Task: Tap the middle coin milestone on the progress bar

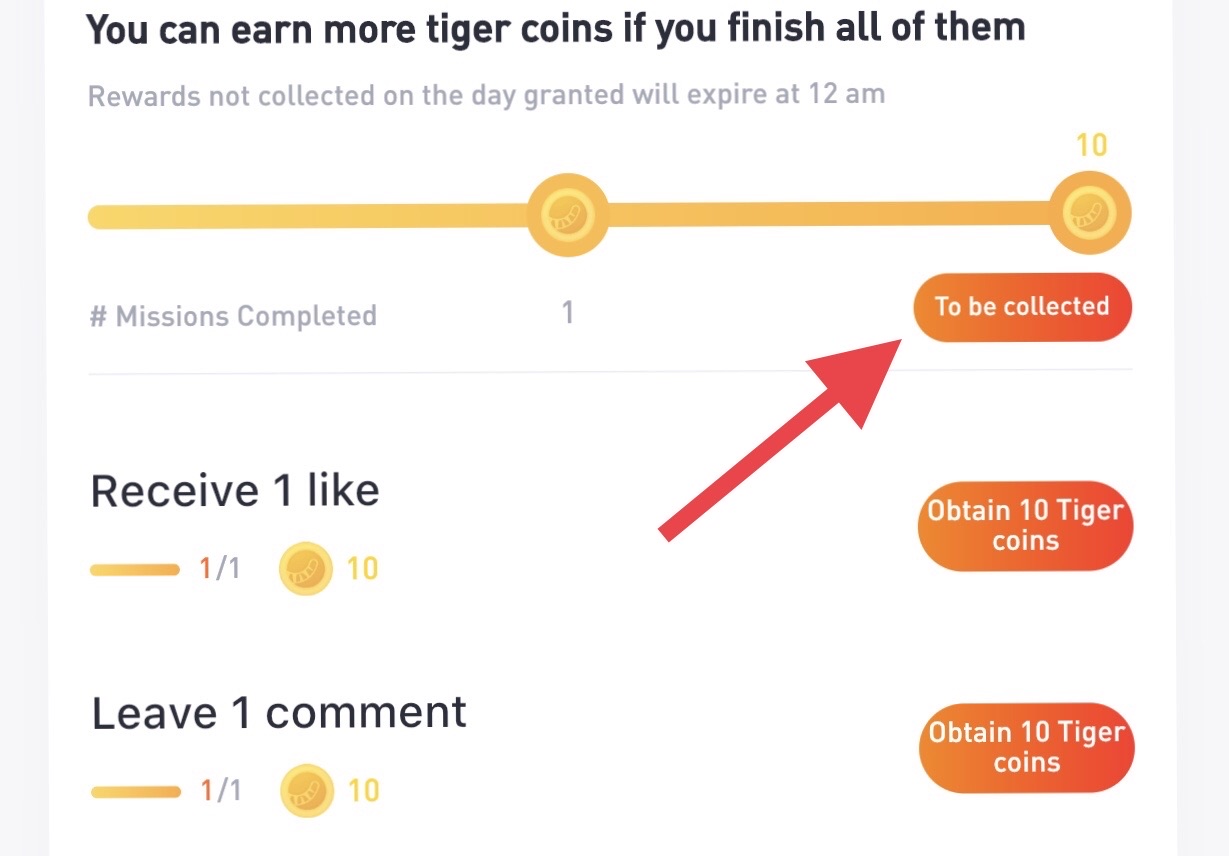Action: pos(568,214)
